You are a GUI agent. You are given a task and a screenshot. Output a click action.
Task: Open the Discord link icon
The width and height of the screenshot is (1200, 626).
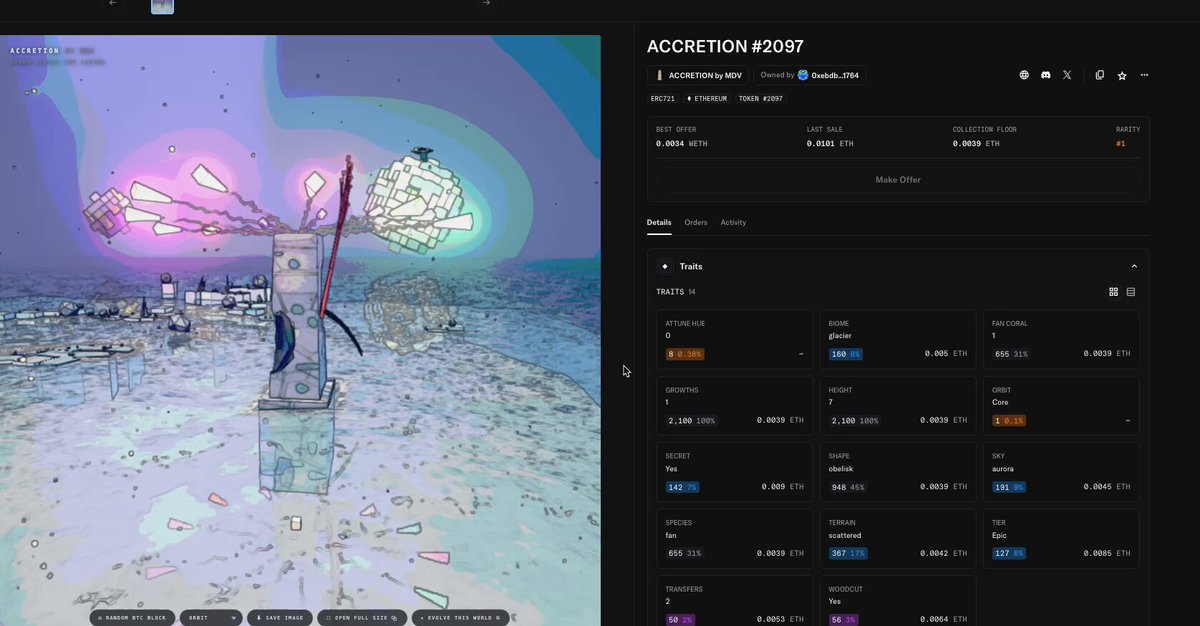pos(1046,75)
